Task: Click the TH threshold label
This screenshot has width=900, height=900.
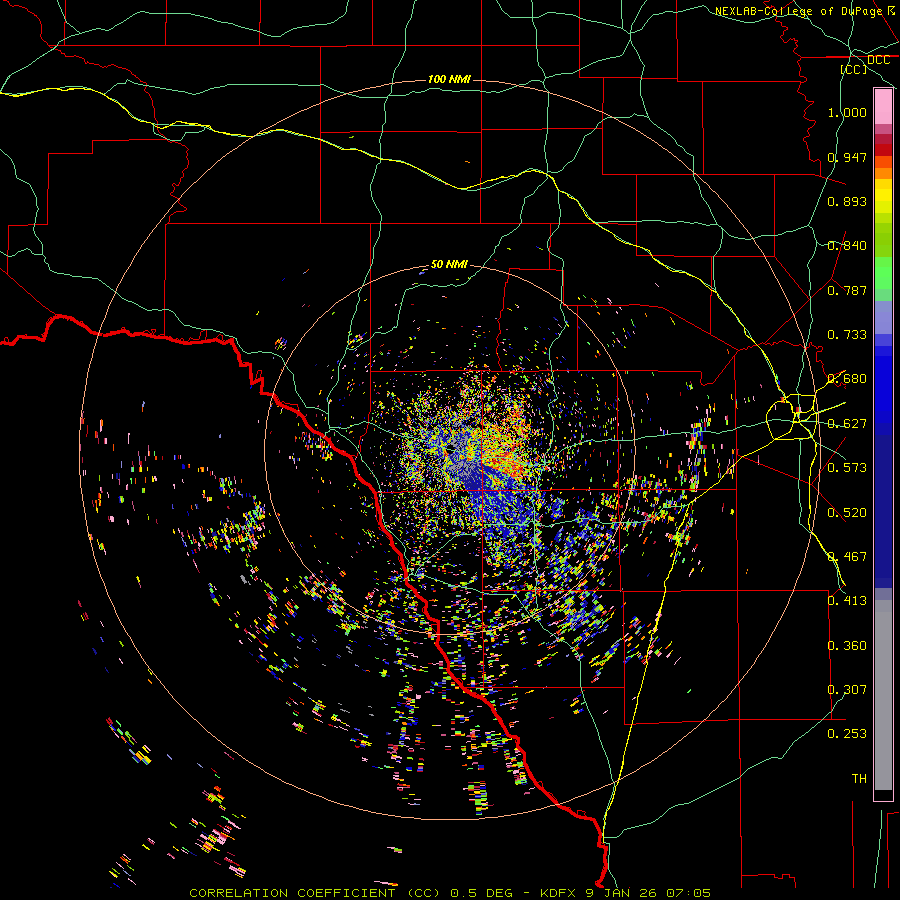Action: [x=859, y=779]
